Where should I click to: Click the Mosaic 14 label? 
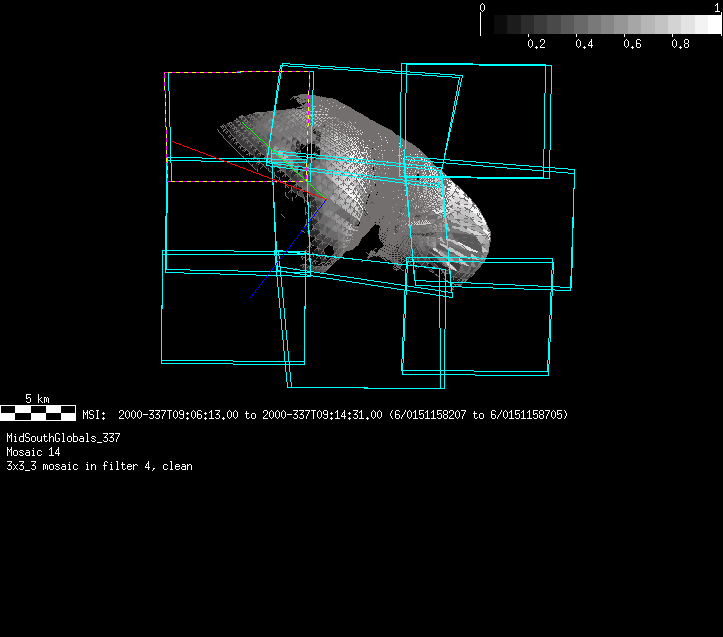(x=33, y=452)
